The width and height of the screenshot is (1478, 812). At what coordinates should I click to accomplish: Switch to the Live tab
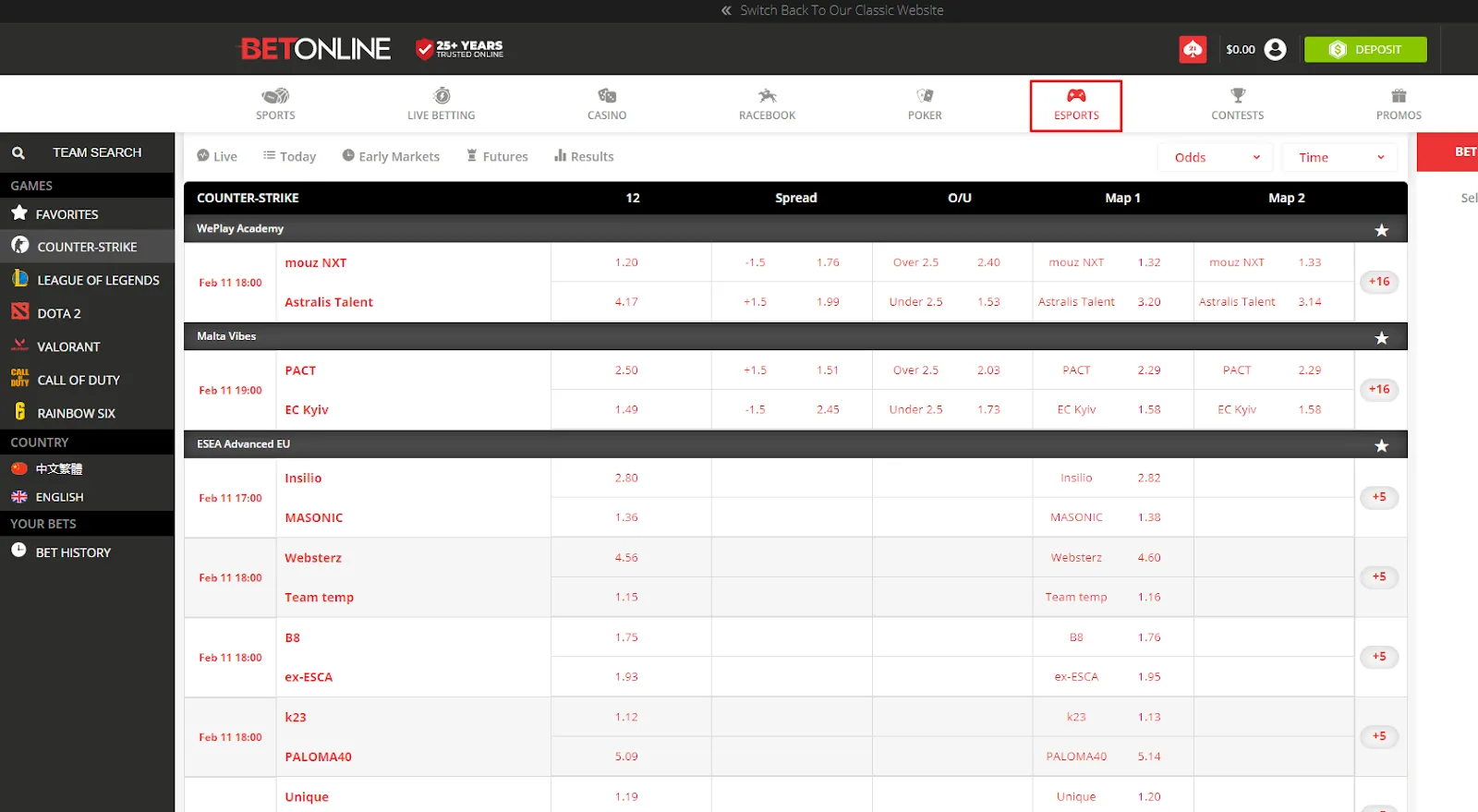pos(217,156)
